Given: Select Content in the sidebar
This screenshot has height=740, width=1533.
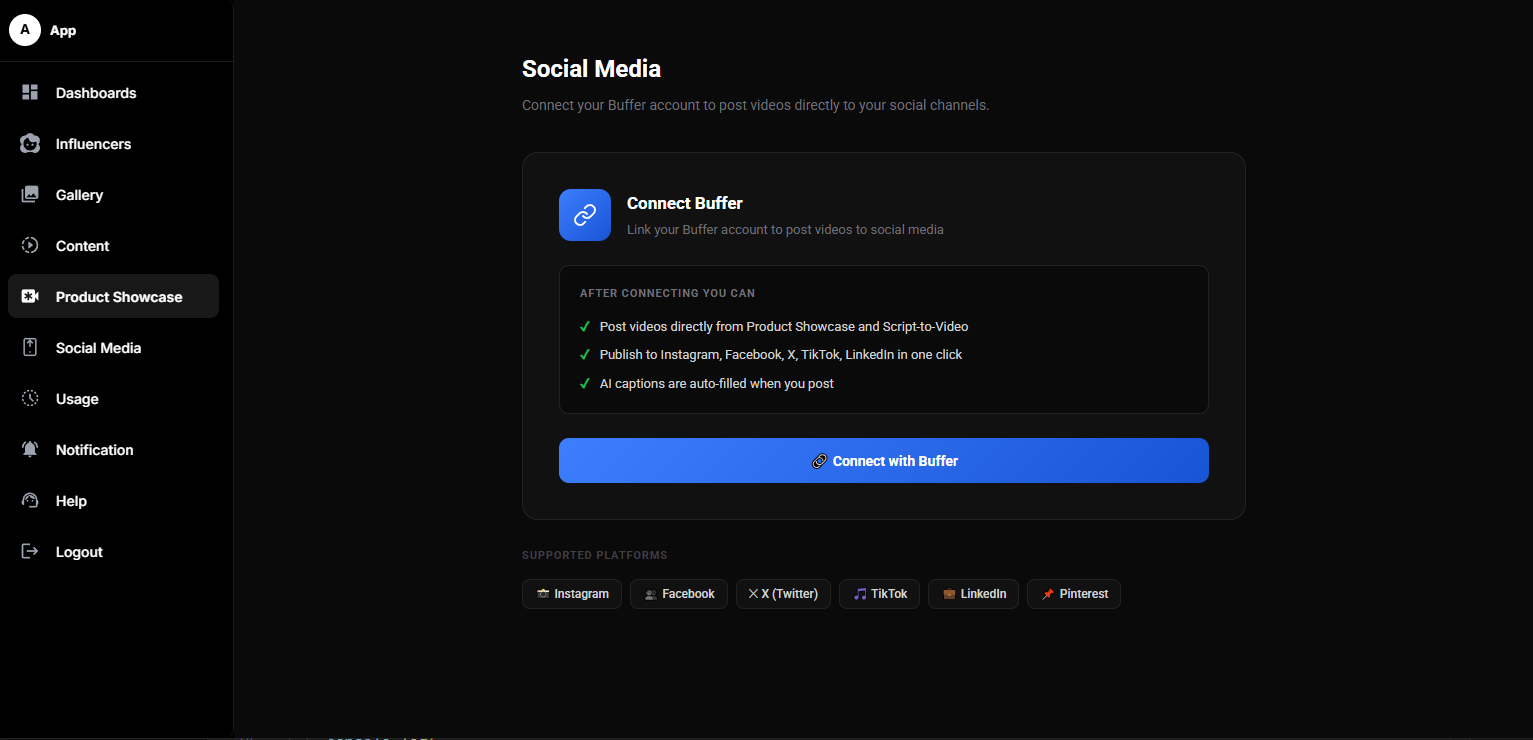Looking at the screenshot, I should pos(113,246).
